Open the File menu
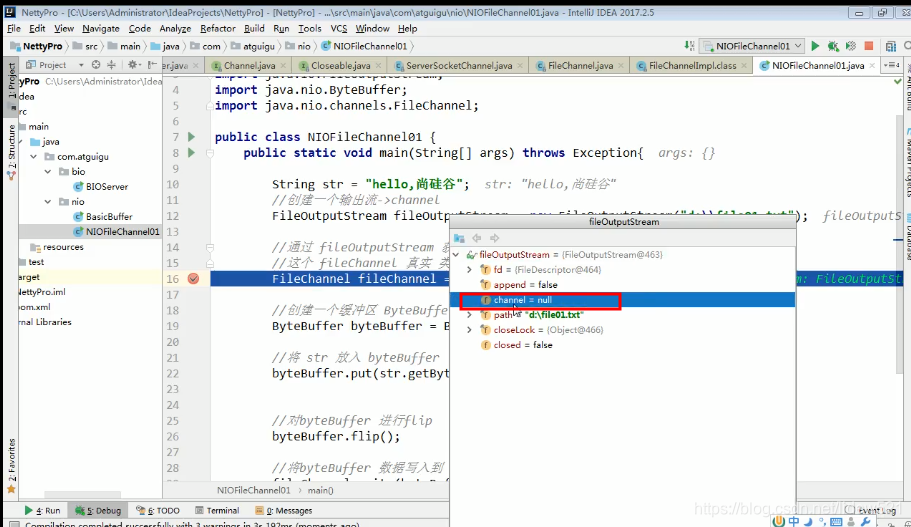This screenshot has width=911, height=527. coord(14,28)
